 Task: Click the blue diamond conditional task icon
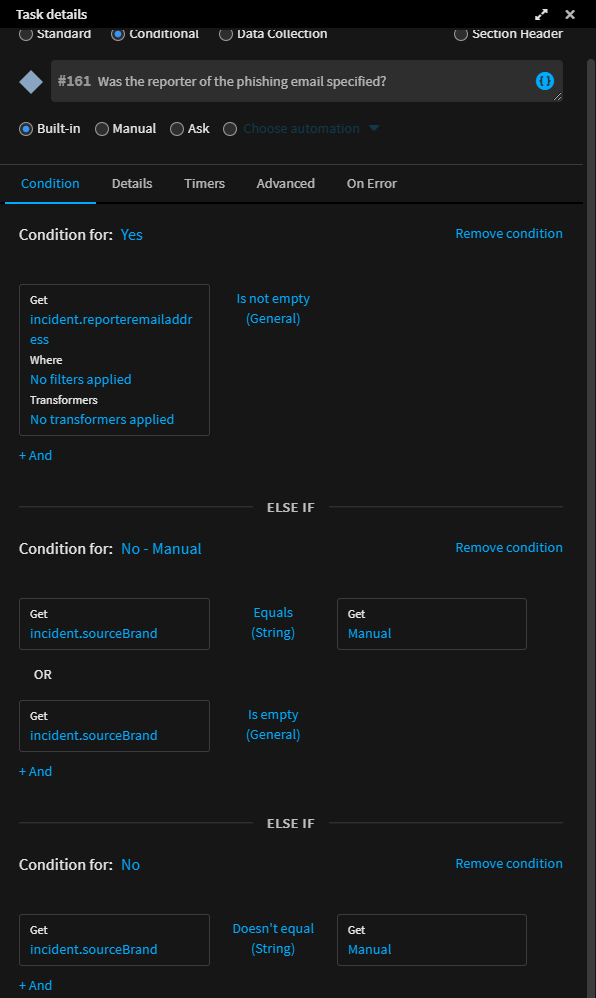click(x=31, y=81)
